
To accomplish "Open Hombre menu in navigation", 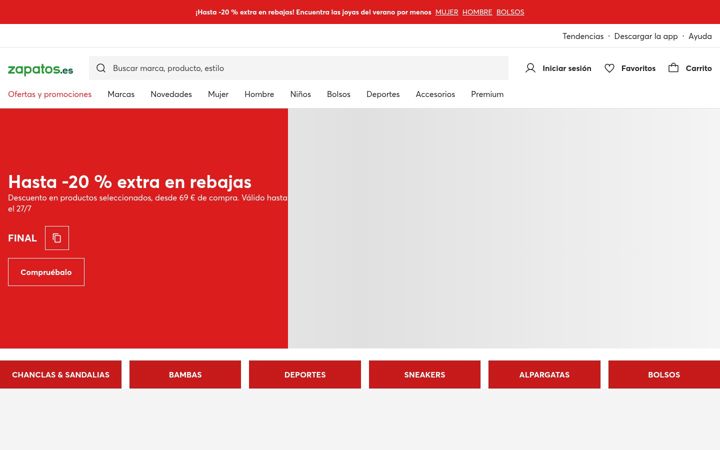I will 259,94.
